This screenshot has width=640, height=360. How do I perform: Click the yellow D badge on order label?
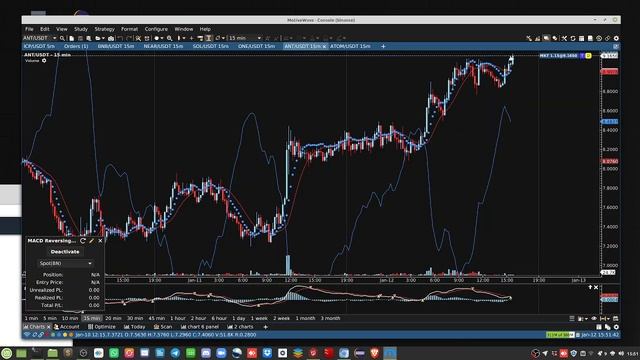pos(588,56)
